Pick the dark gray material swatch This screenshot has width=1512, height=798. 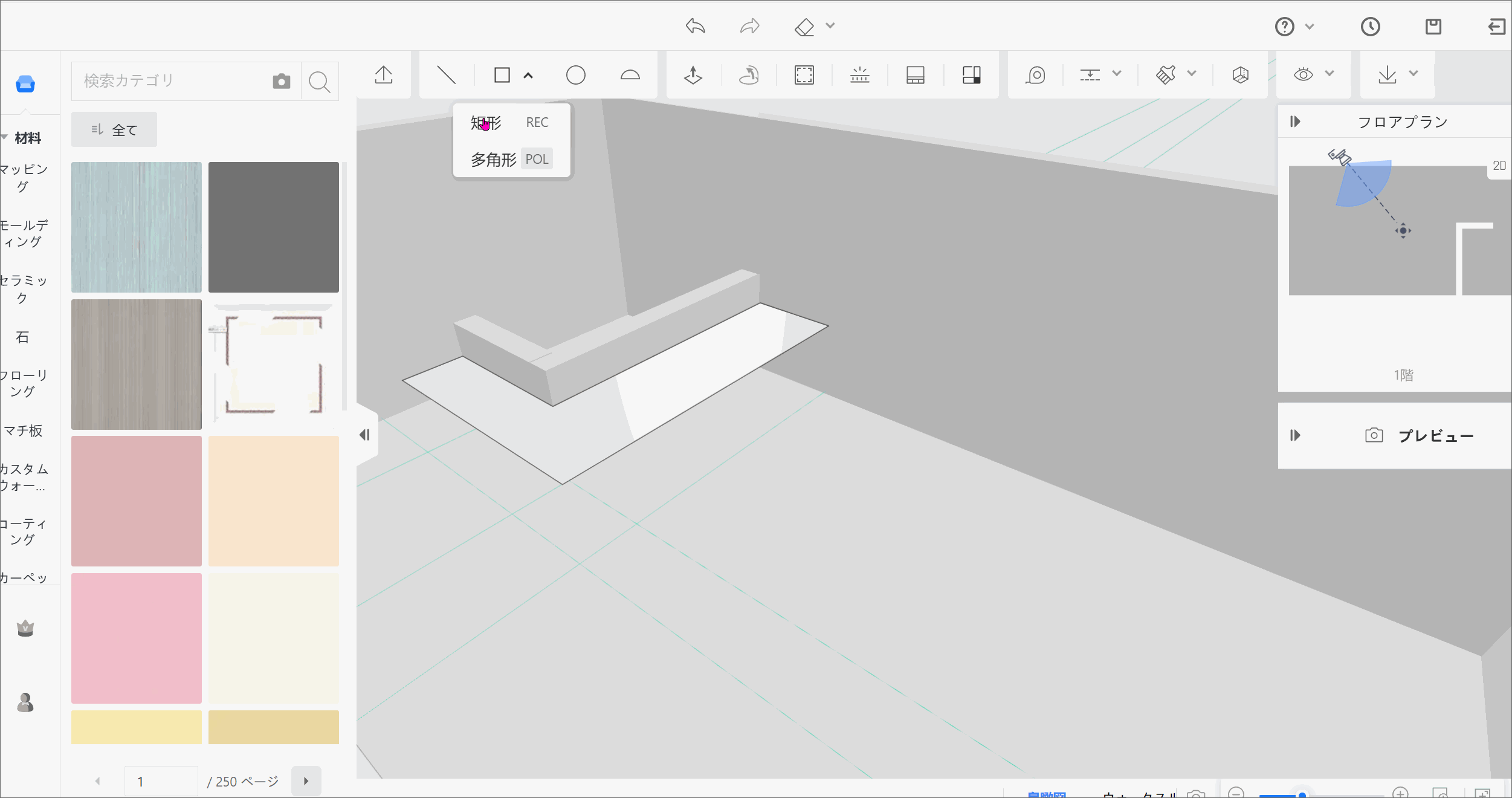pyautogui.click(x=274, y=227)
